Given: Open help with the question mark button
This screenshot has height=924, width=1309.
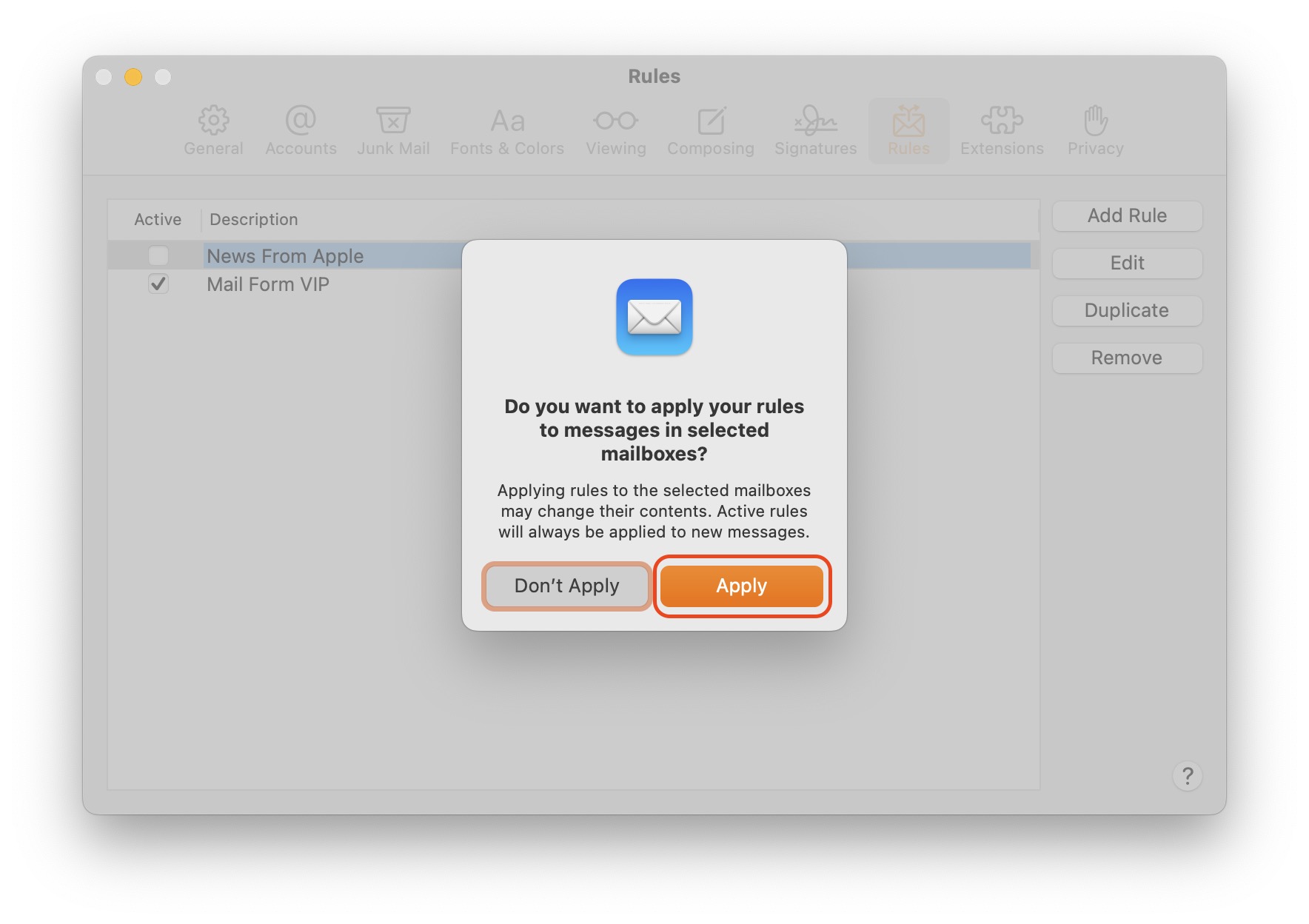Looking at the screenshot, I should pyautogui.click(x=1187, y=776).
